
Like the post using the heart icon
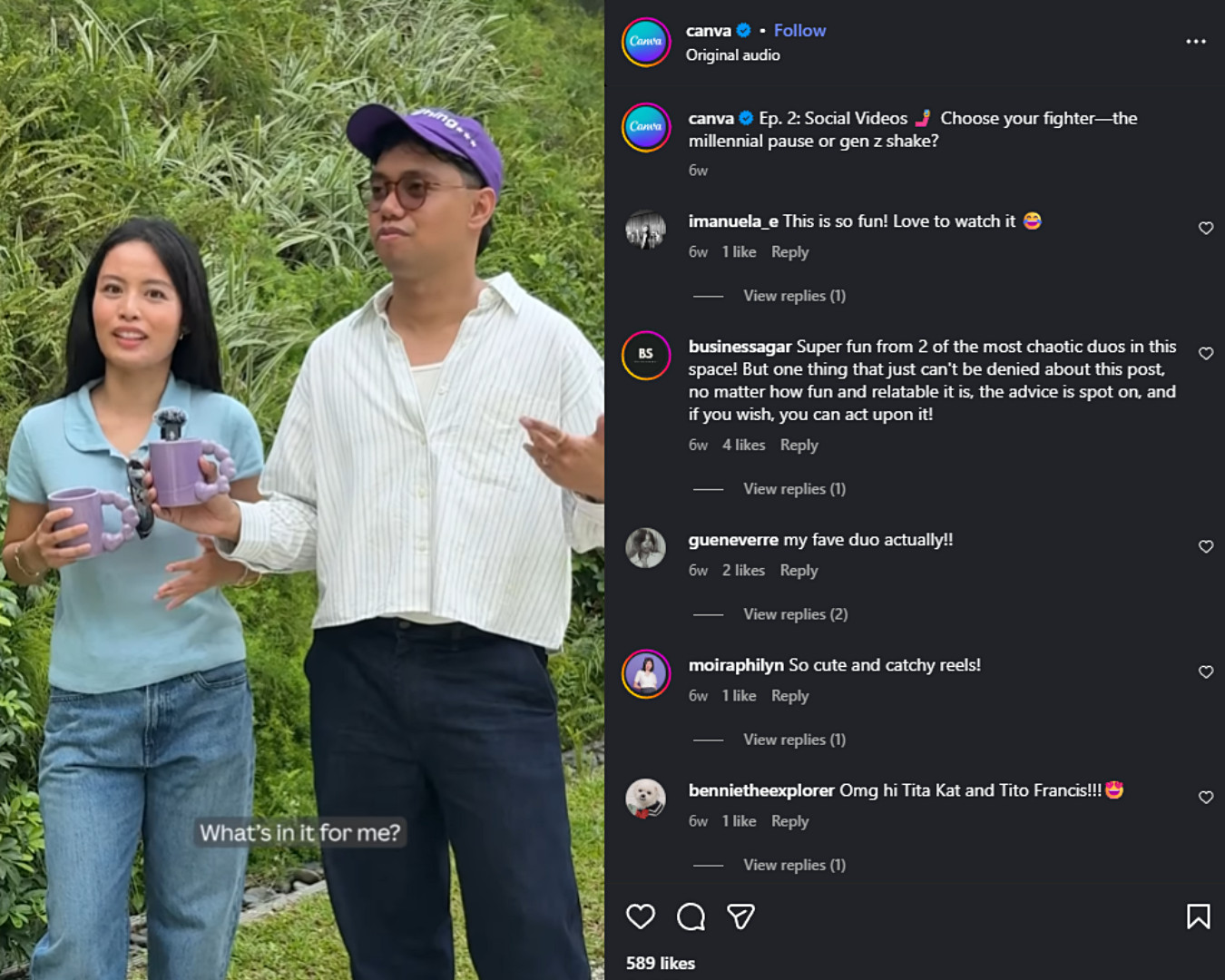click(642, 917)
